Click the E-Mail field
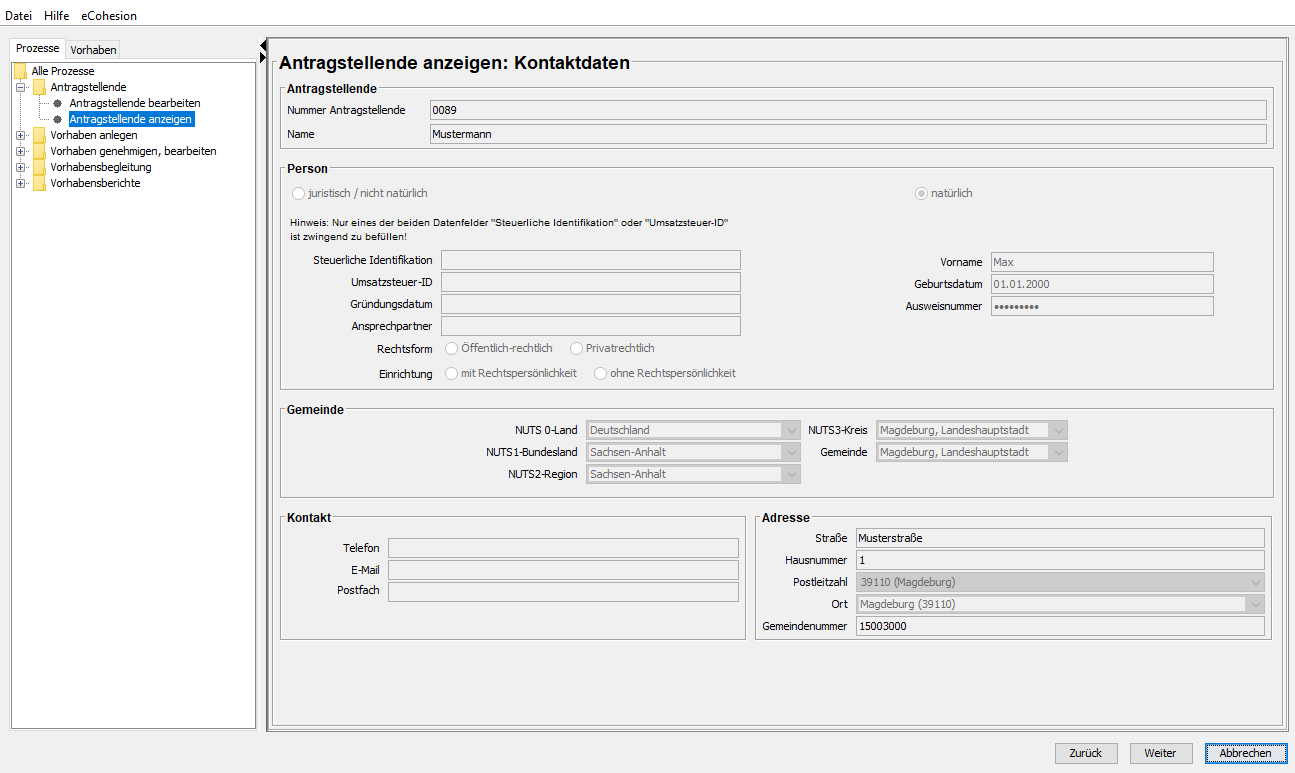The height and width of the screenshot is (773, 1295). [563, 570]
